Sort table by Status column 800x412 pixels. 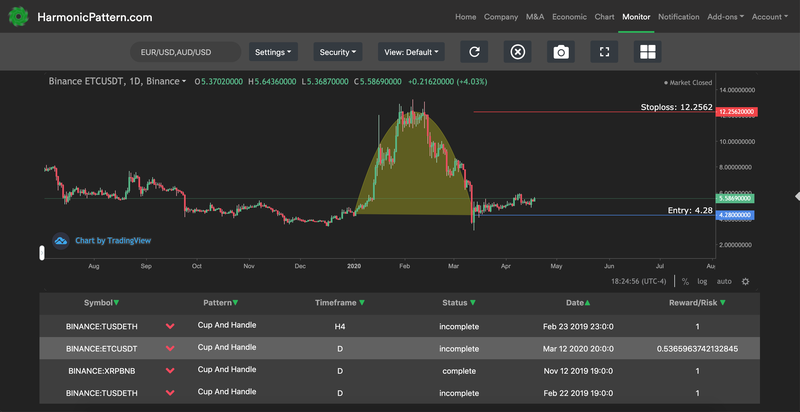tap(459, 303)
